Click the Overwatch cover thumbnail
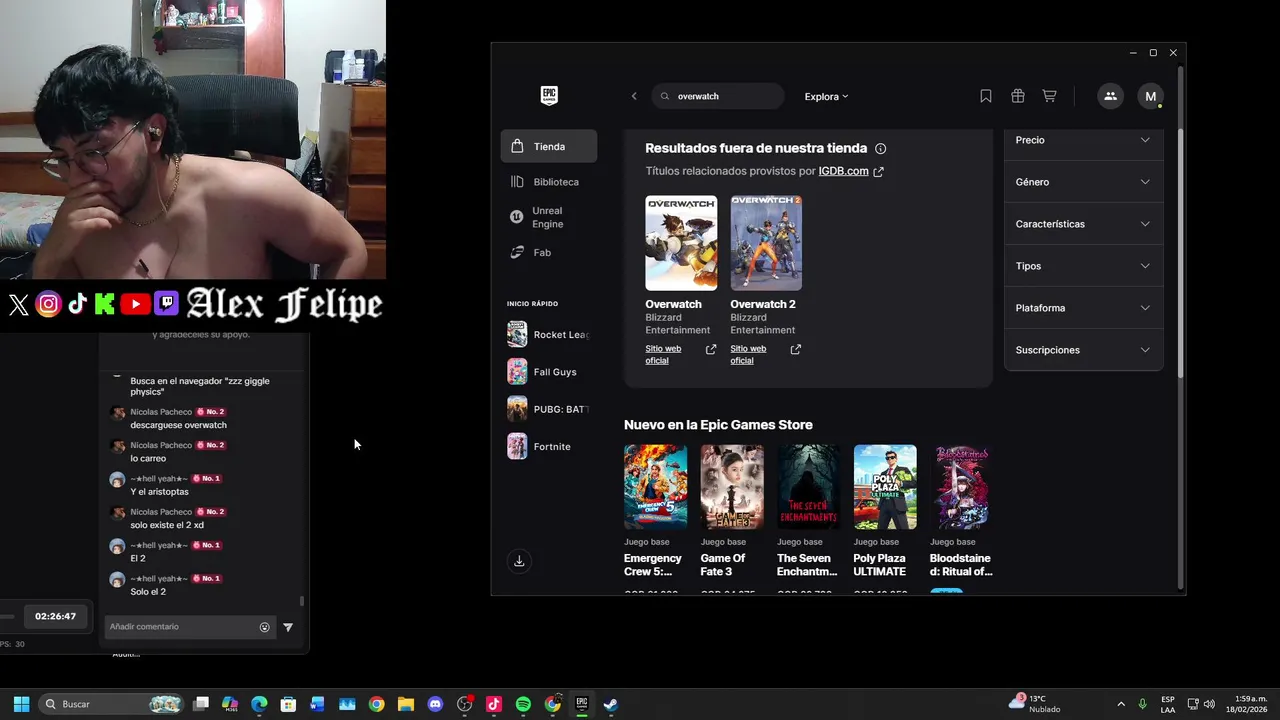This screenshot has width=1280, height=720. pos(681,243)
